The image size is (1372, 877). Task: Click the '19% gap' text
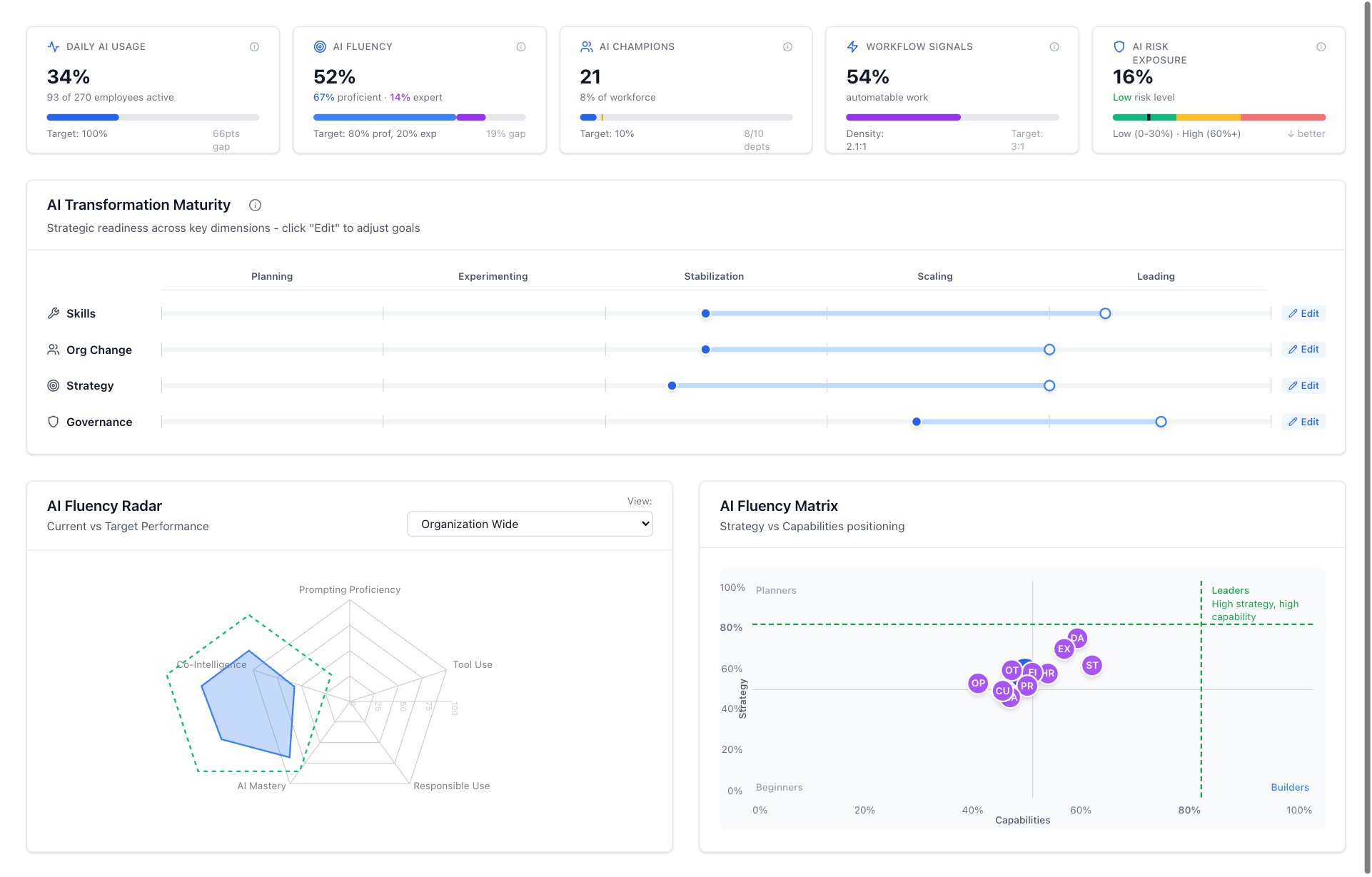[506, 134]
